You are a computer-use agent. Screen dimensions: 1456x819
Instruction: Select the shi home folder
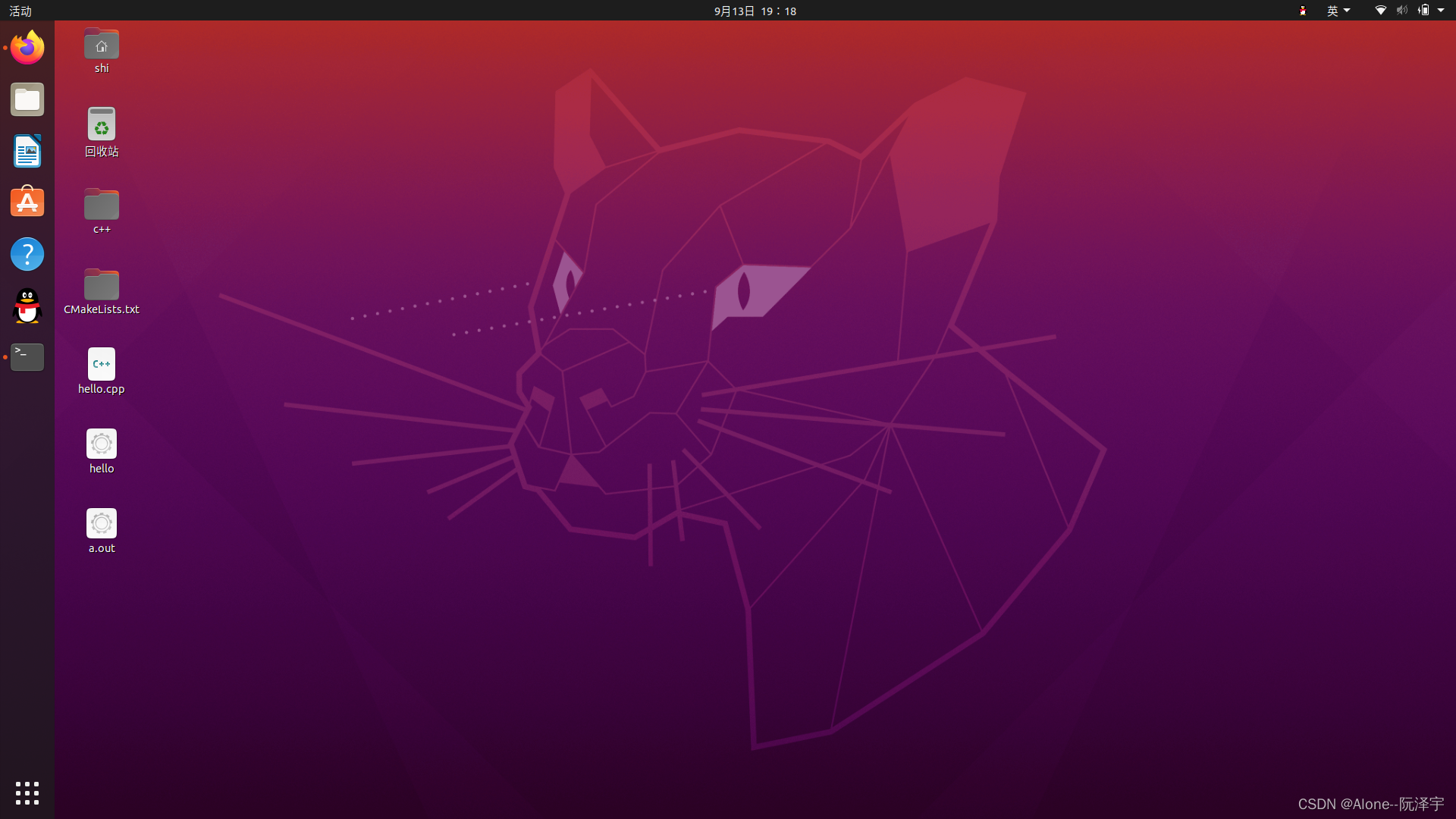102,45
